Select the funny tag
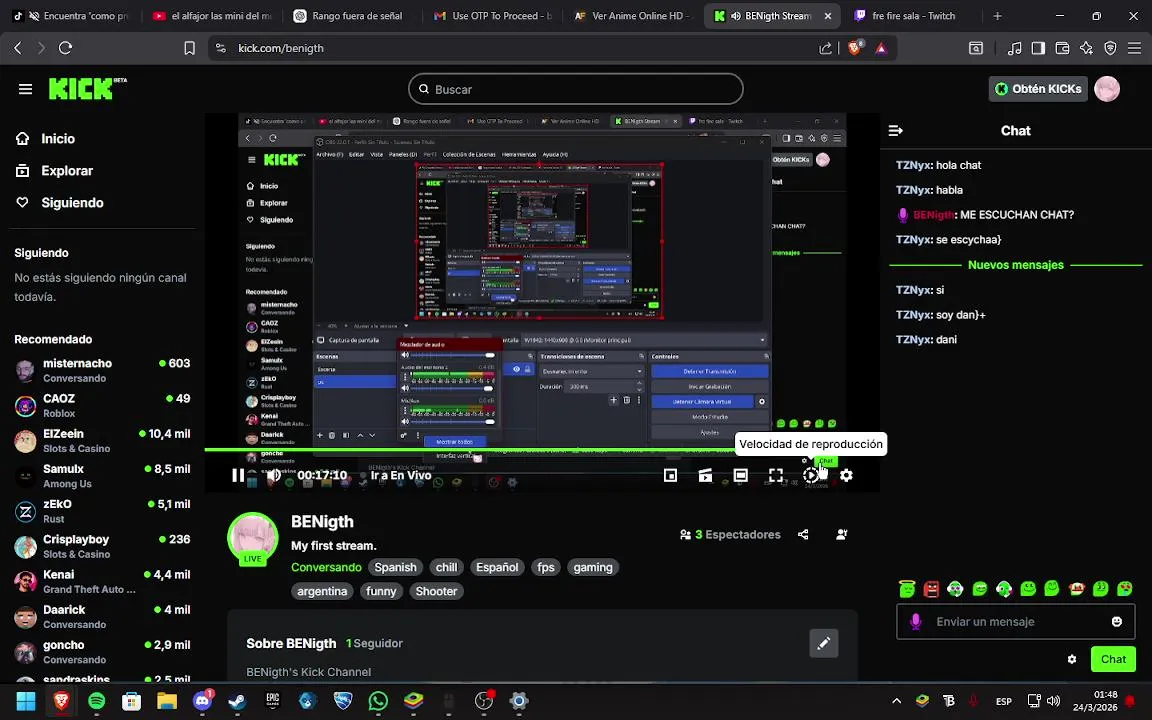The height and width of the screenshot is (720, 1152). click(381, 591)
